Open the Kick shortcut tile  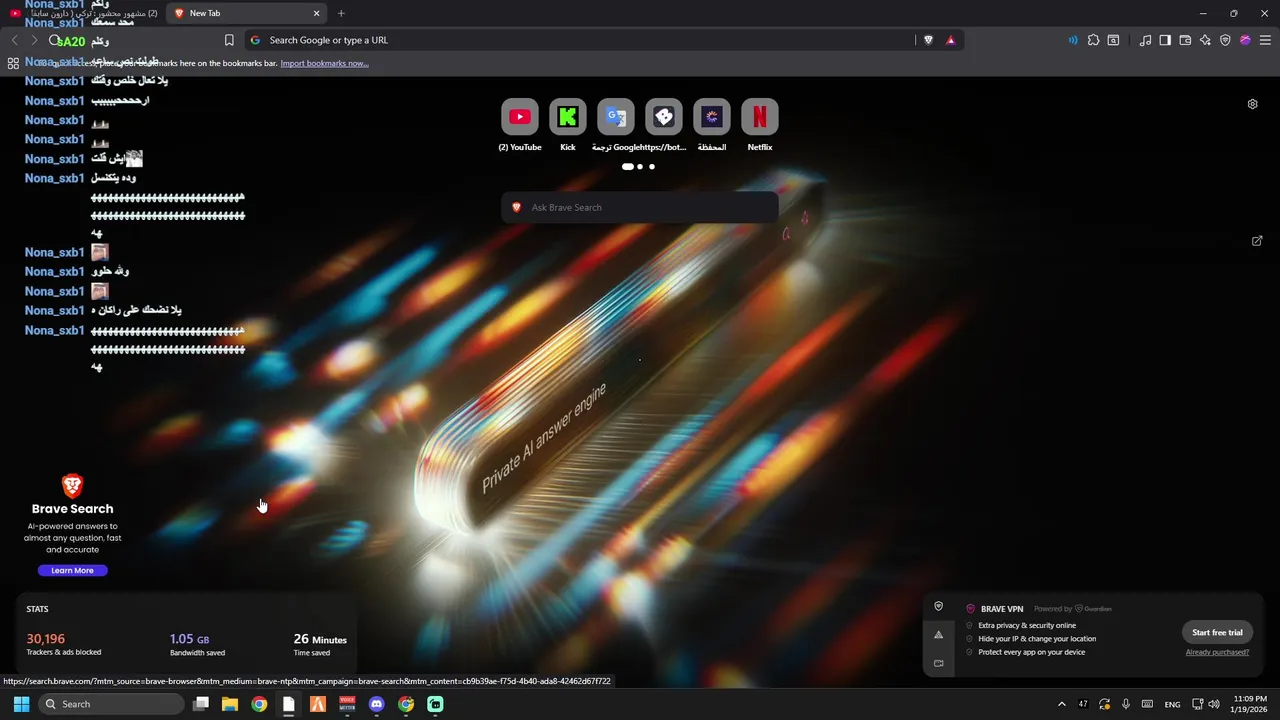click(568, 117)
